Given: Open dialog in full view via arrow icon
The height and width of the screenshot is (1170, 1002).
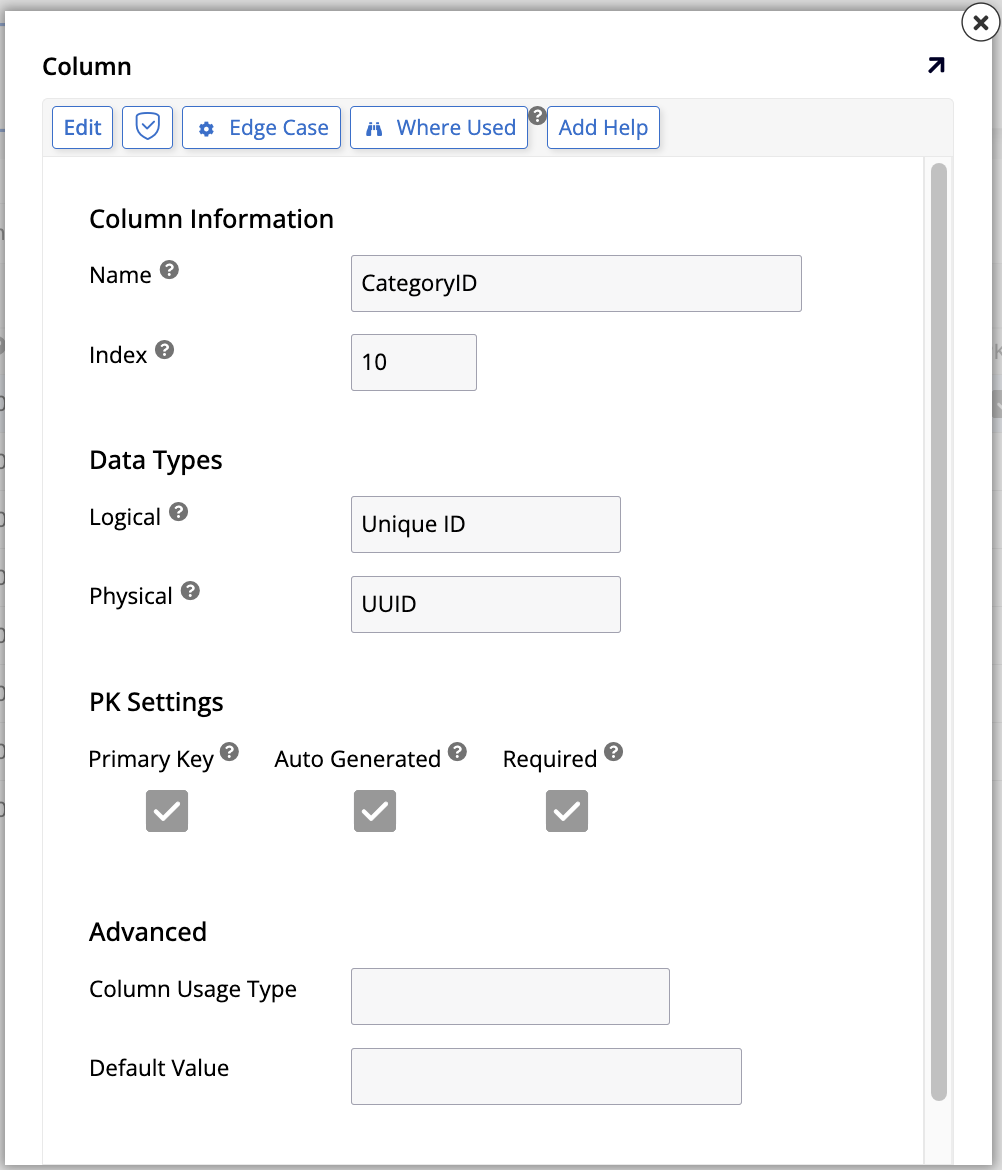Looking at the screenshot, I should 935,65.
